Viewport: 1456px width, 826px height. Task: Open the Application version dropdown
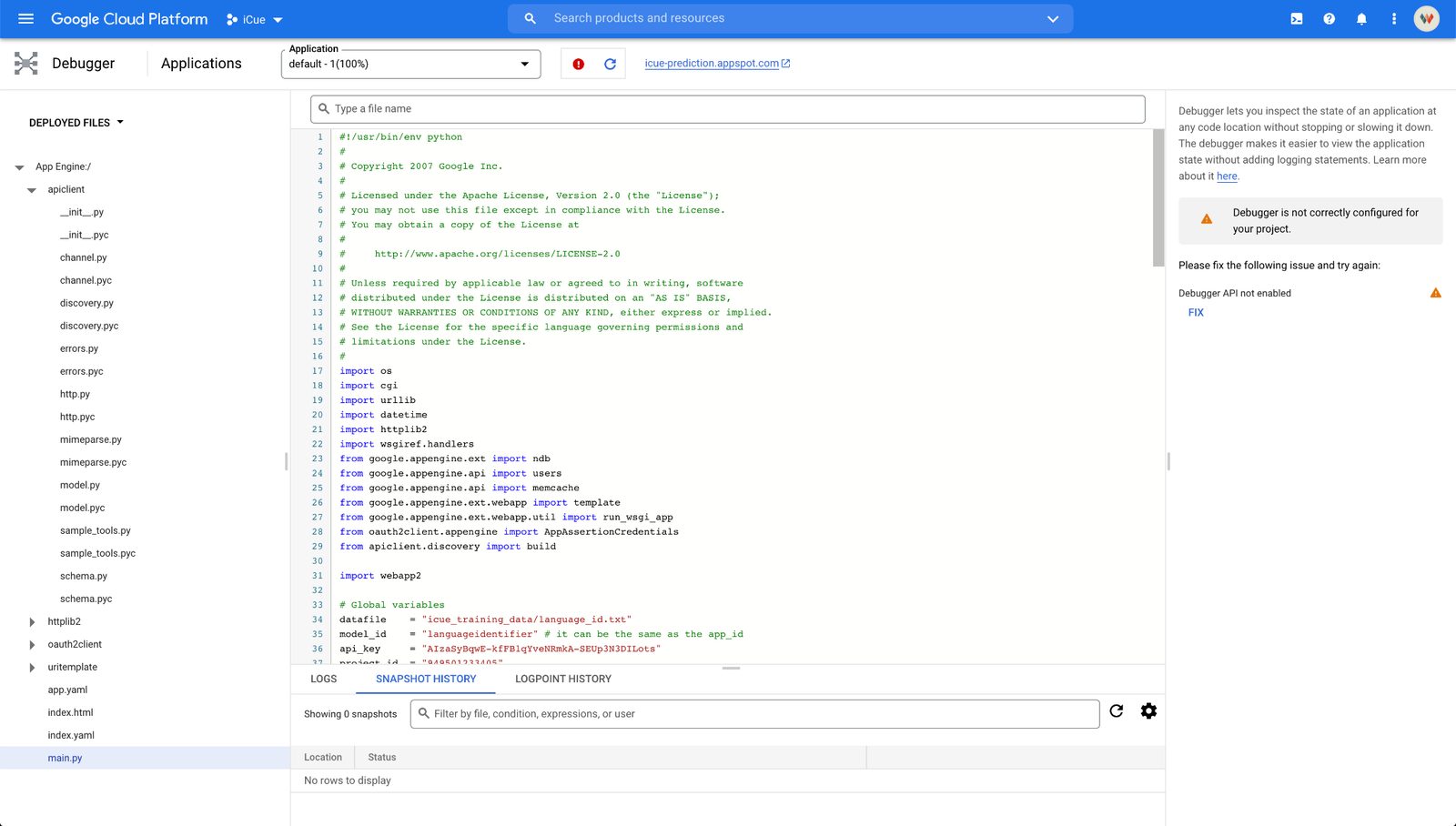click(411, 64)
